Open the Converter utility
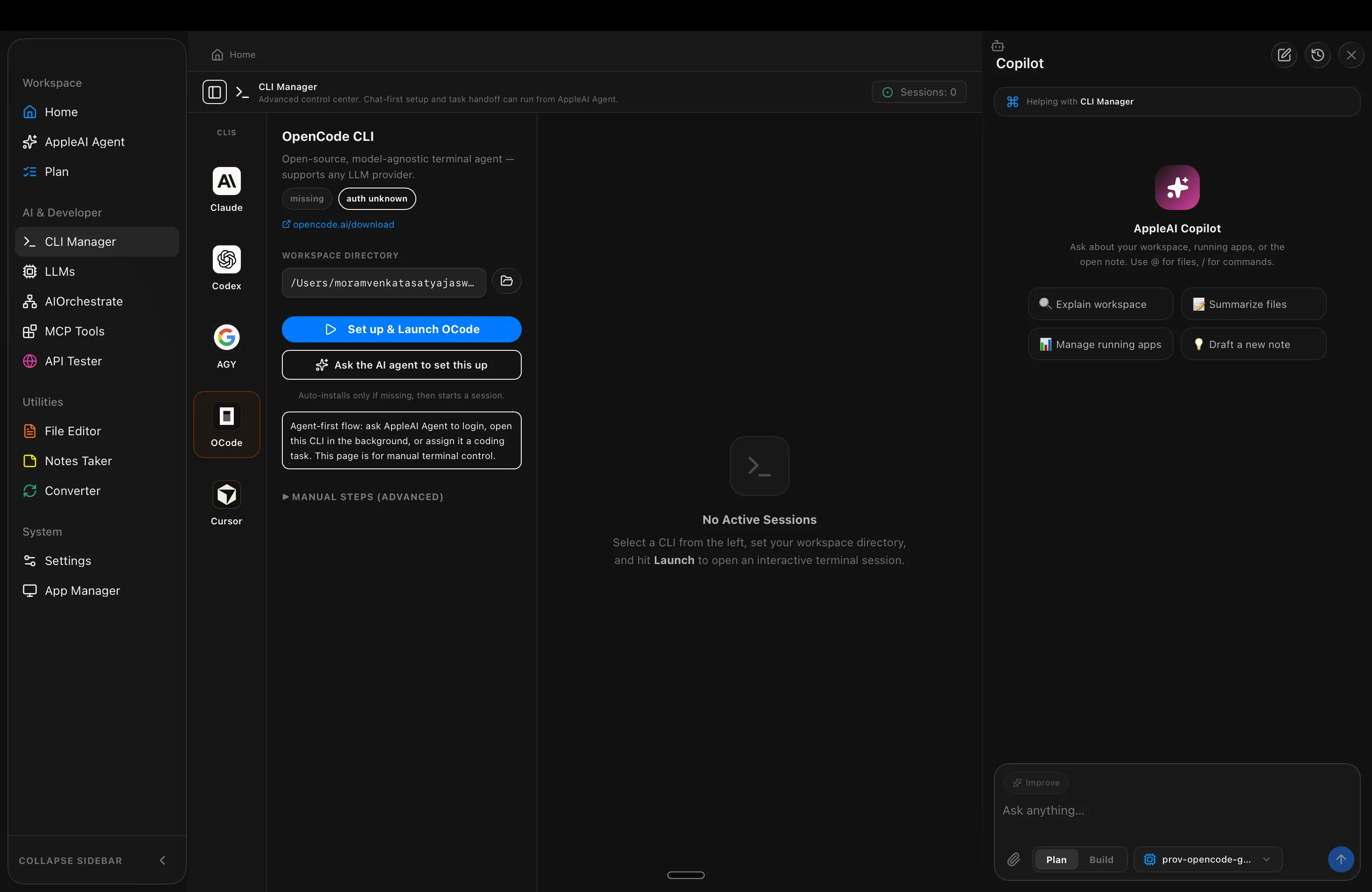The image size is (1372, 892). tap(97, 491)
